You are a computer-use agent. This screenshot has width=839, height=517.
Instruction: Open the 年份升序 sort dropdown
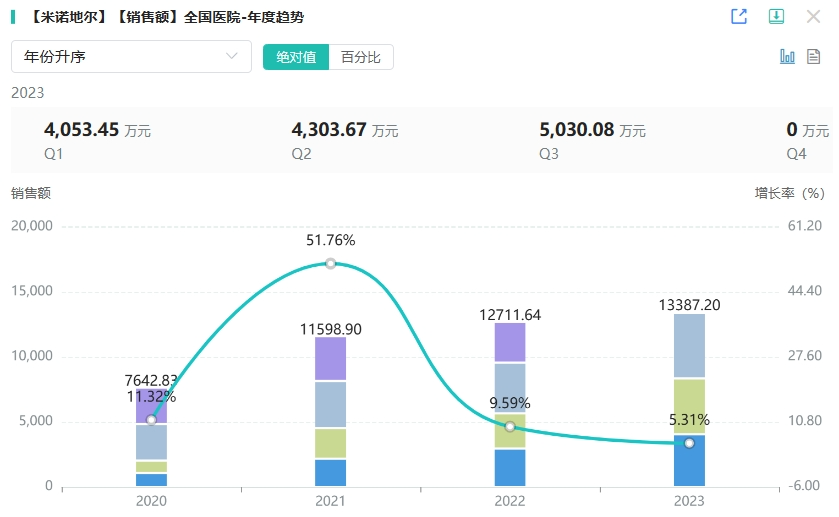click(x=131, y=57)
